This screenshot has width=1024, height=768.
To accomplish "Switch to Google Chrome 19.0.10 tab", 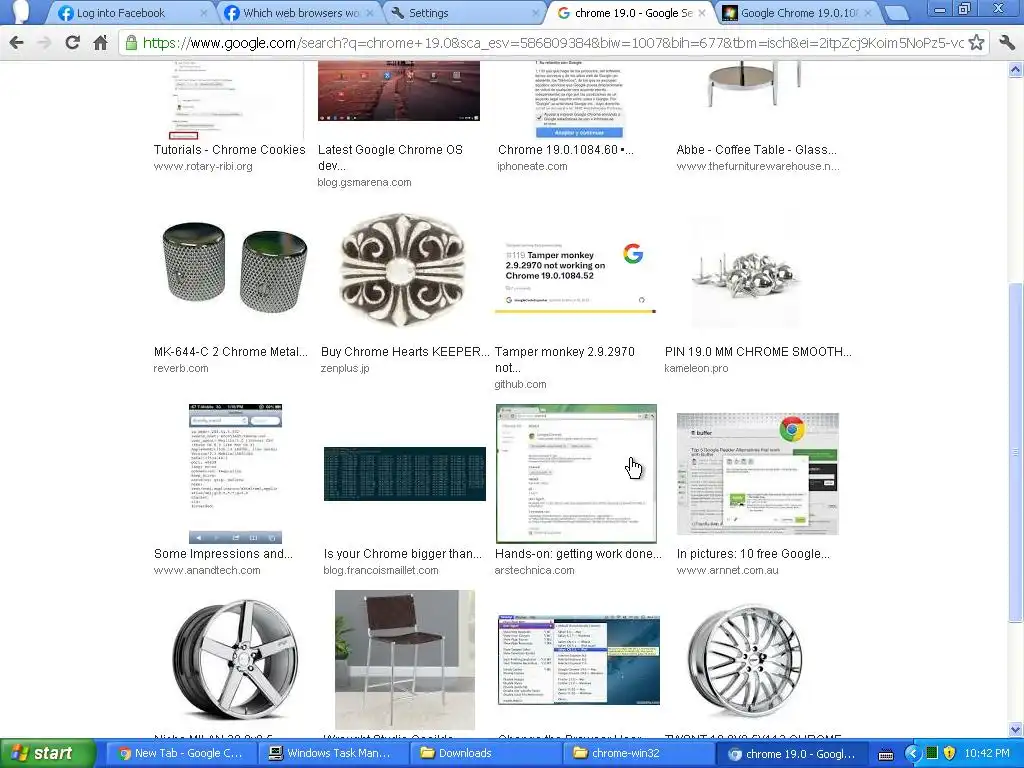I will [797, 12].
